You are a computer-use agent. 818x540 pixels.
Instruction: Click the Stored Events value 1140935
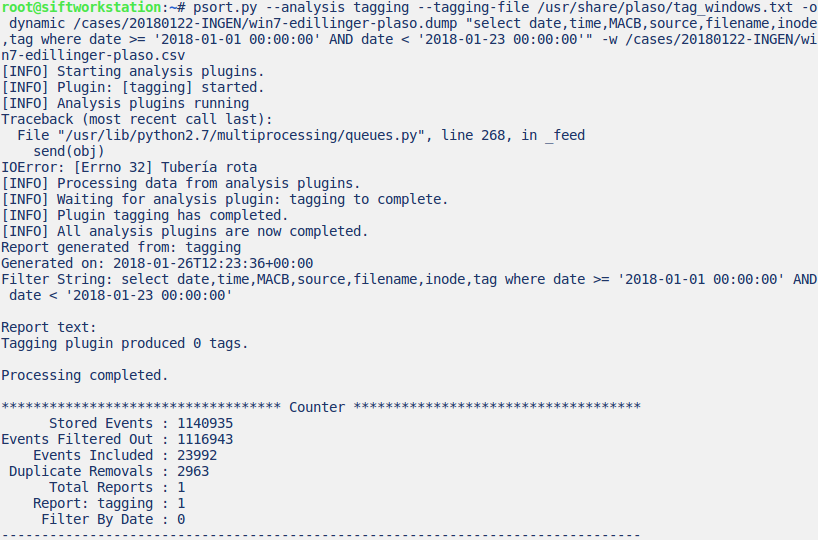pyautogui.click(x=205, y=423)
